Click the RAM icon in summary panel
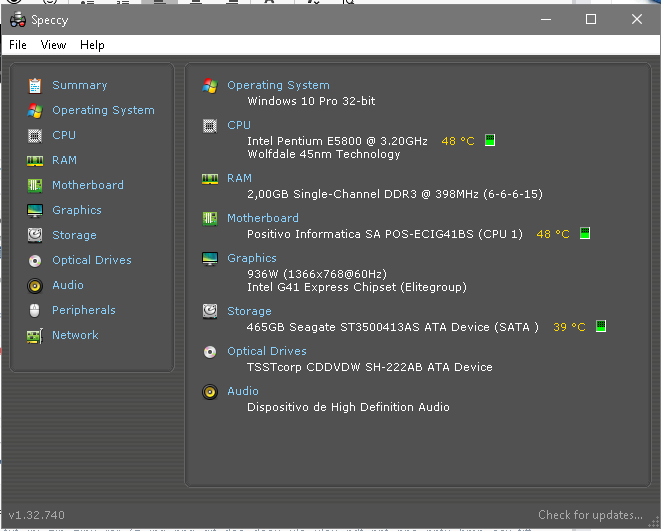Image resolution: width=661 pixels, height=531 pixels. [x=210, y=179]
